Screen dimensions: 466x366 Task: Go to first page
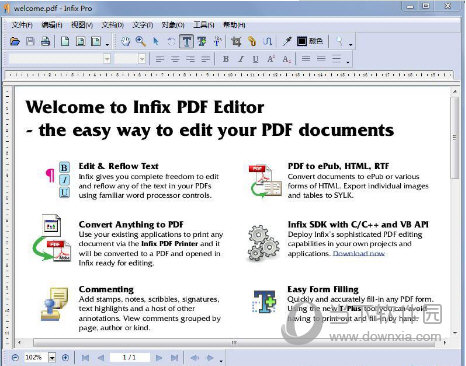[85, 358]
